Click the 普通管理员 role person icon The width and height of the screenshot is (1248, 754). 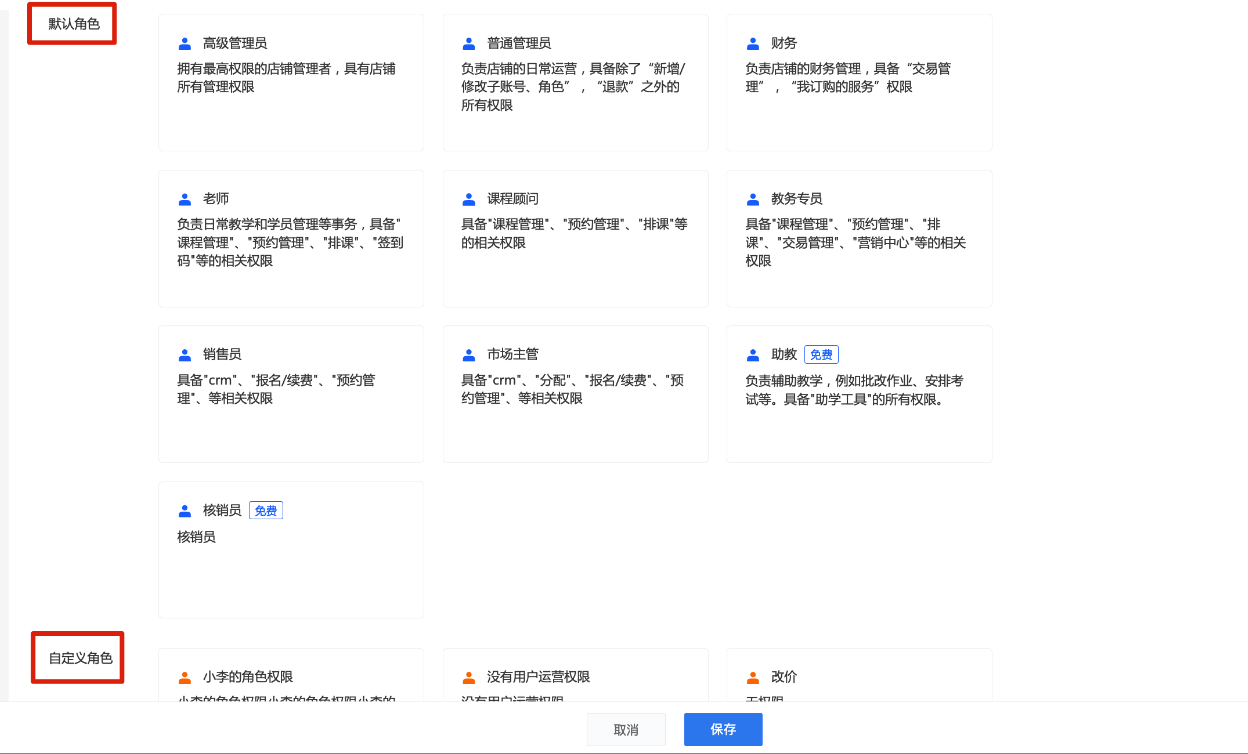click(x=469, y=44)
